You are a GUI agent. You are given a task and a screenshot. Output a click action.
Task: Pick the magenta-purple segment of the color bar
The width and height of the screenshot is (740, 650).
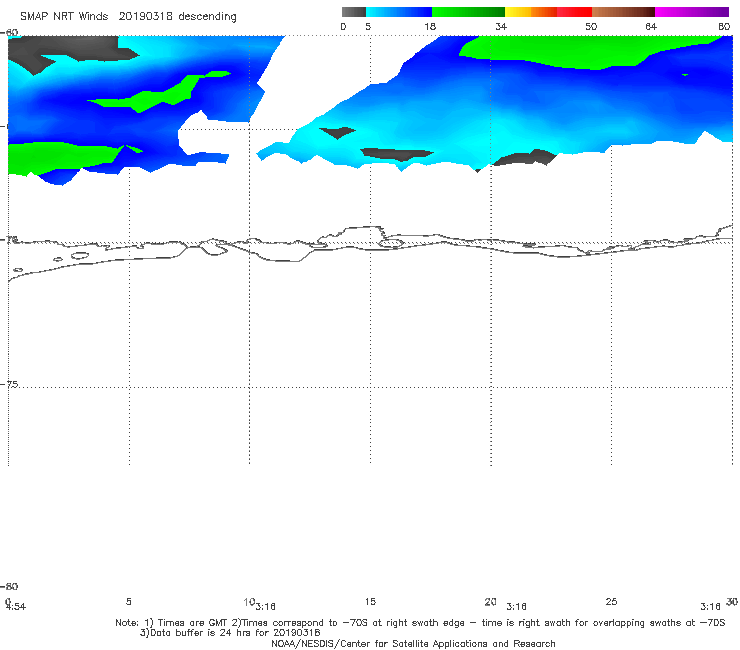click(692, 12)
